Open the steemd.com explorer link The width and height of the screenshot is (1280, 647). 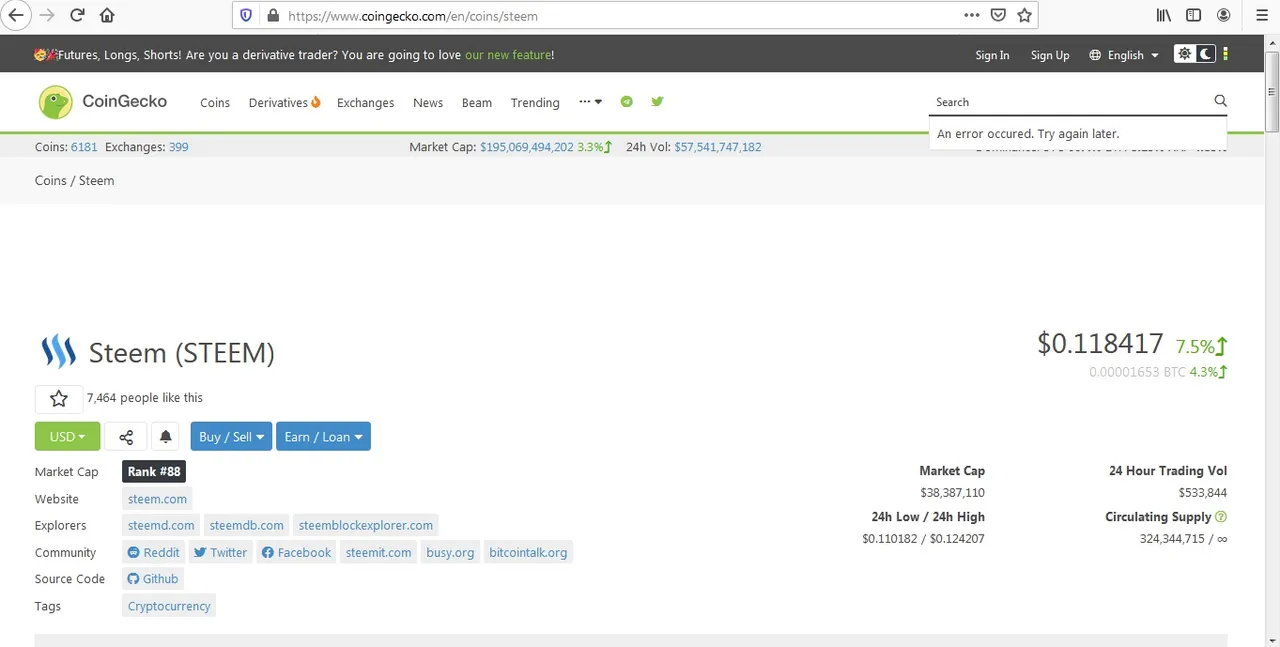[161, 526]
